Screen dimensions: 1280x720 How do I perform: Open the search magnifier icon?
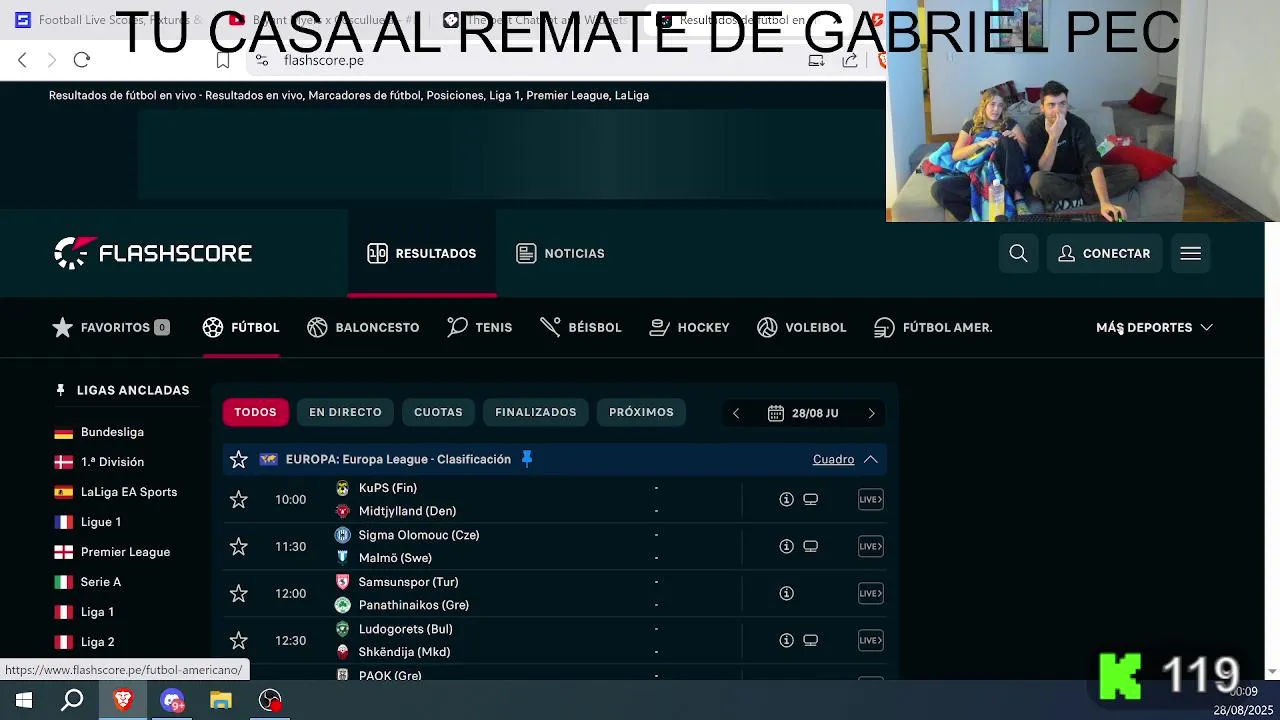pos(1018,254)
